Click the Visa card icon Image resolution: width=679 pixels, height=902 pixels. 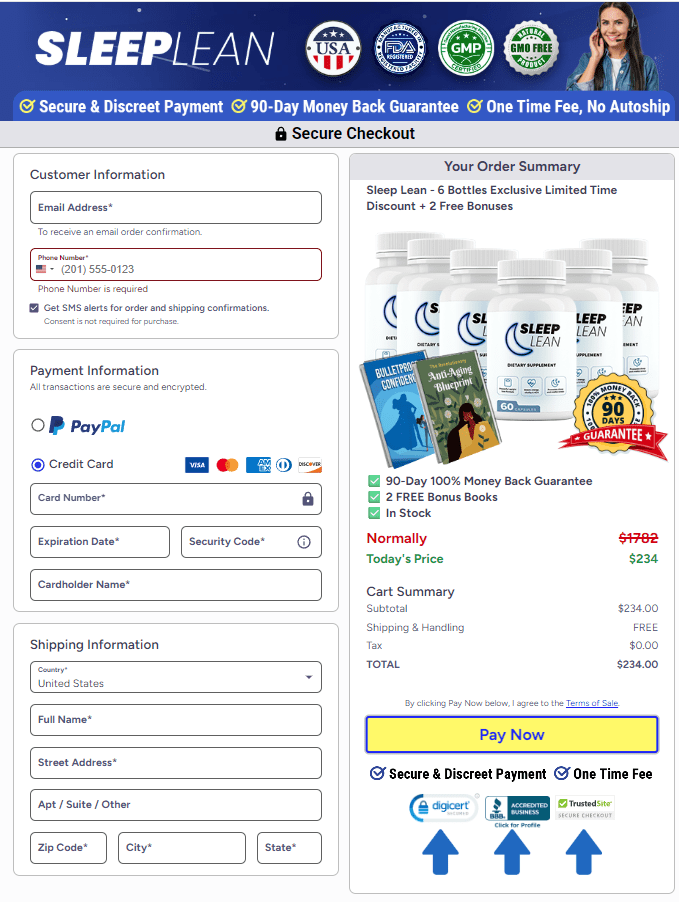pyautogui.click(x=197, y=465)
